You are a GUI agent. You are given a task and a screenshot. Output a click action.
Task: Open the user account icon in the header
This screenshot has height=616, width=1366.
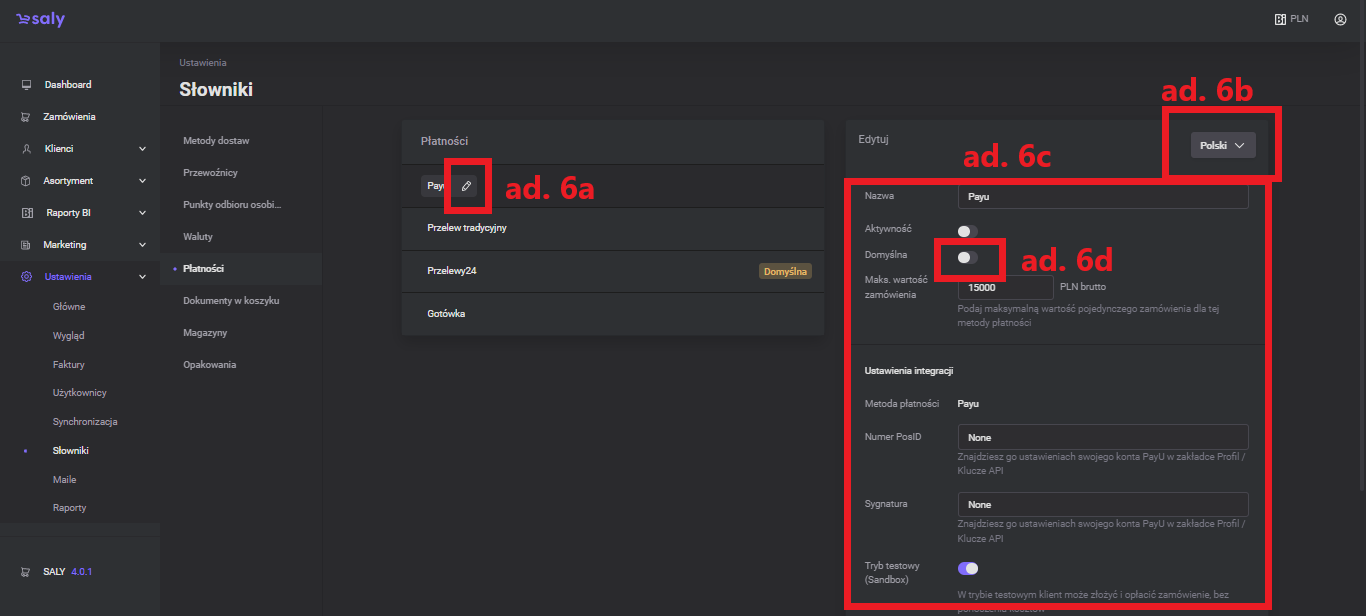[x=1340, y=19]
